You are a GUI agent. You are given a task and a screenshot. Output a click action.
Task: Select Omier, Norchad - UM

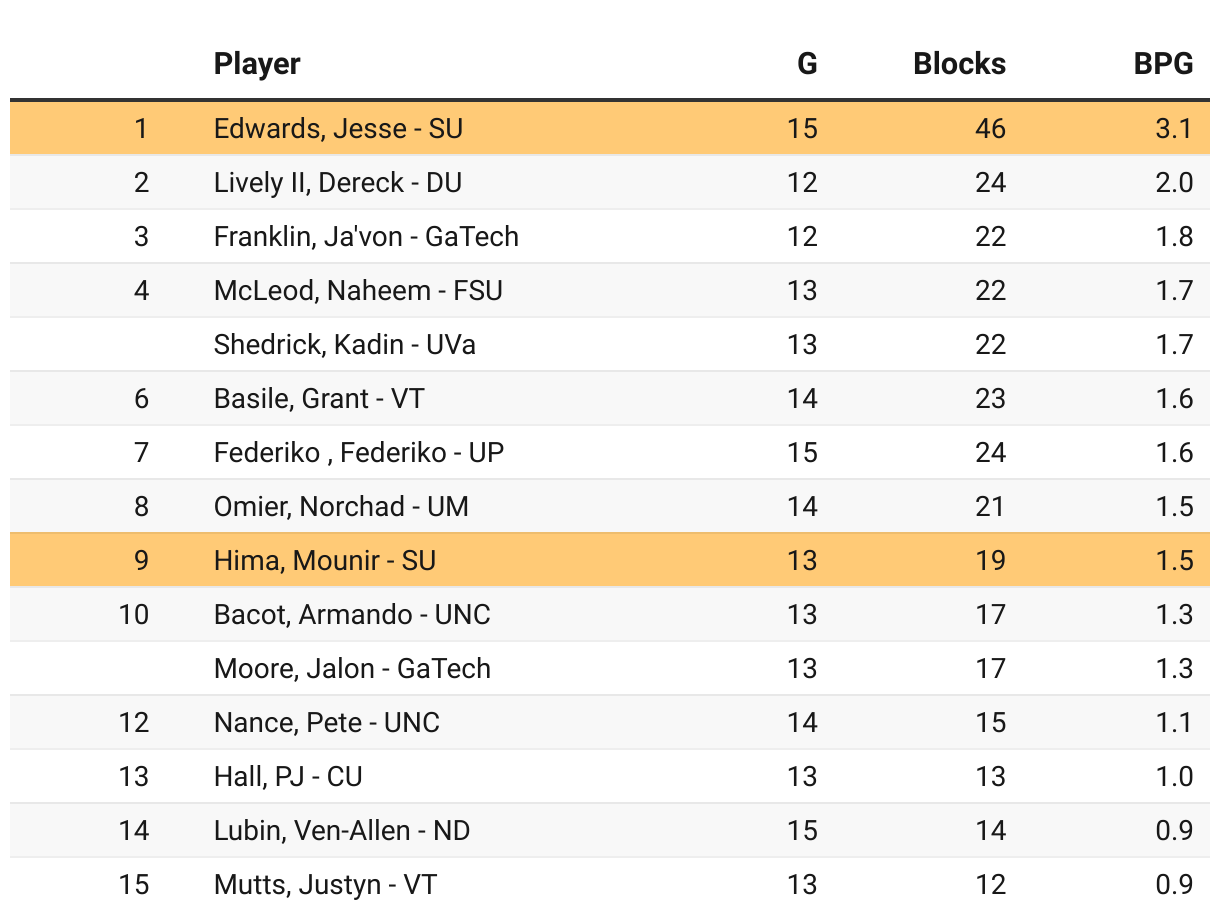click(341, 506)
